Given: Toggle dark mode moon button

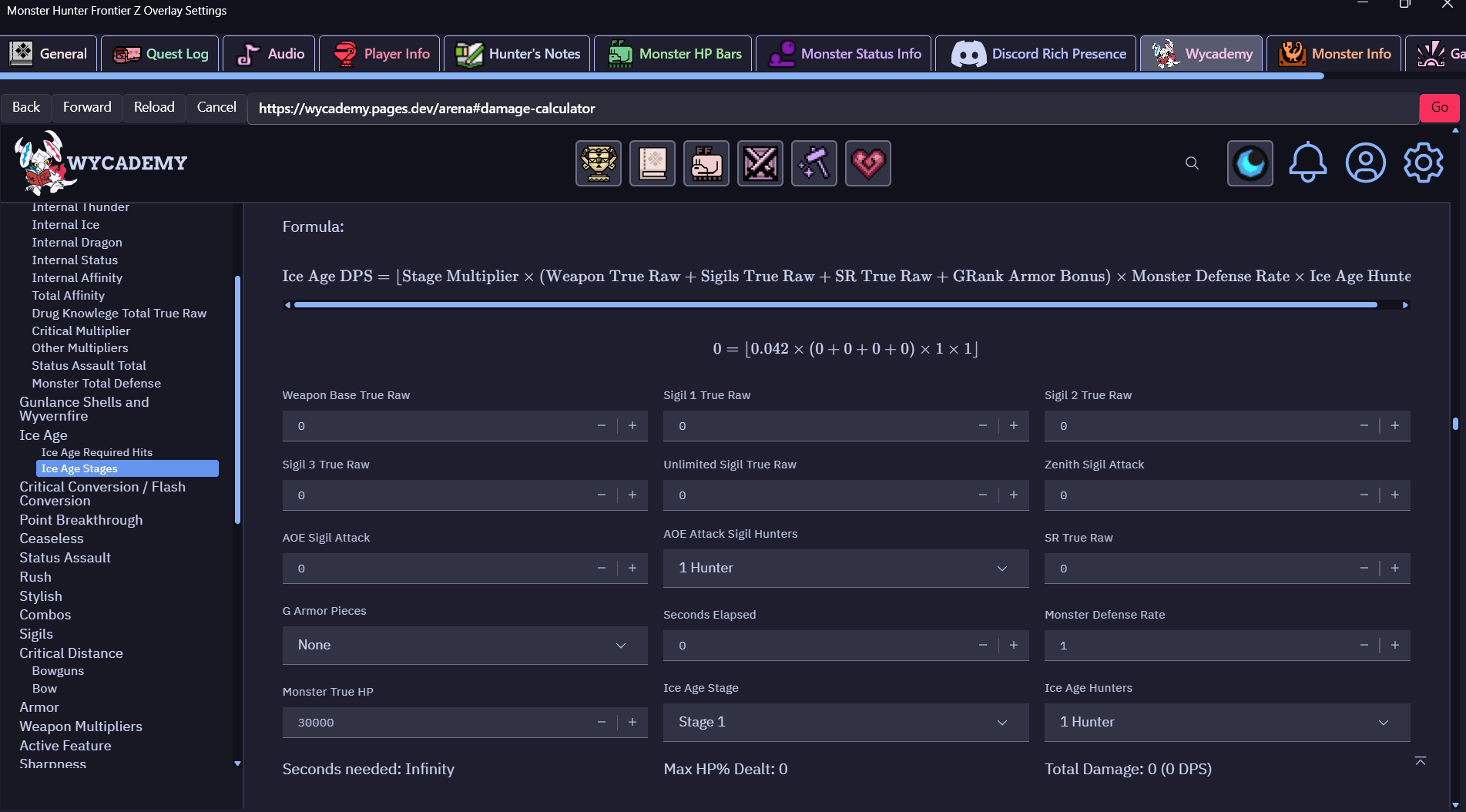Looking at the screenshot, I should coord(1250,163).
